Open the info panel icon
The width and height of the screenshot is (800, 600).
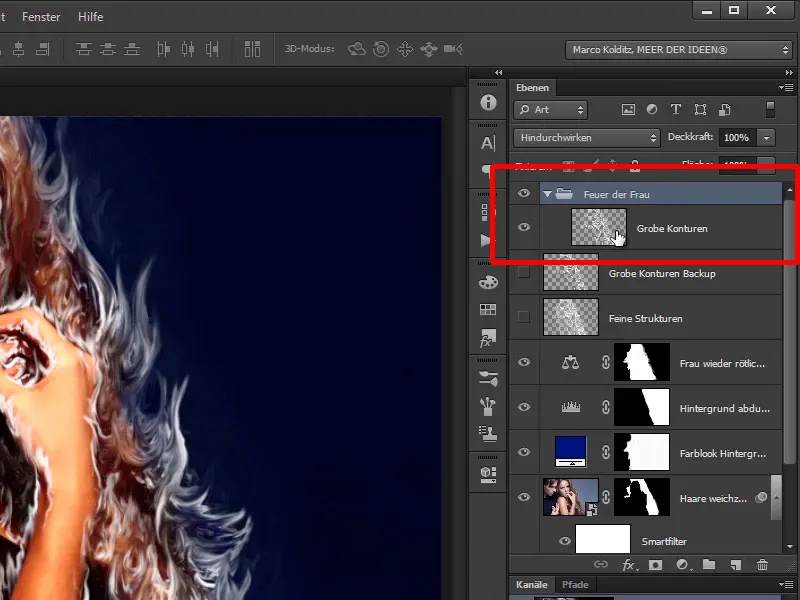(488, 102)
